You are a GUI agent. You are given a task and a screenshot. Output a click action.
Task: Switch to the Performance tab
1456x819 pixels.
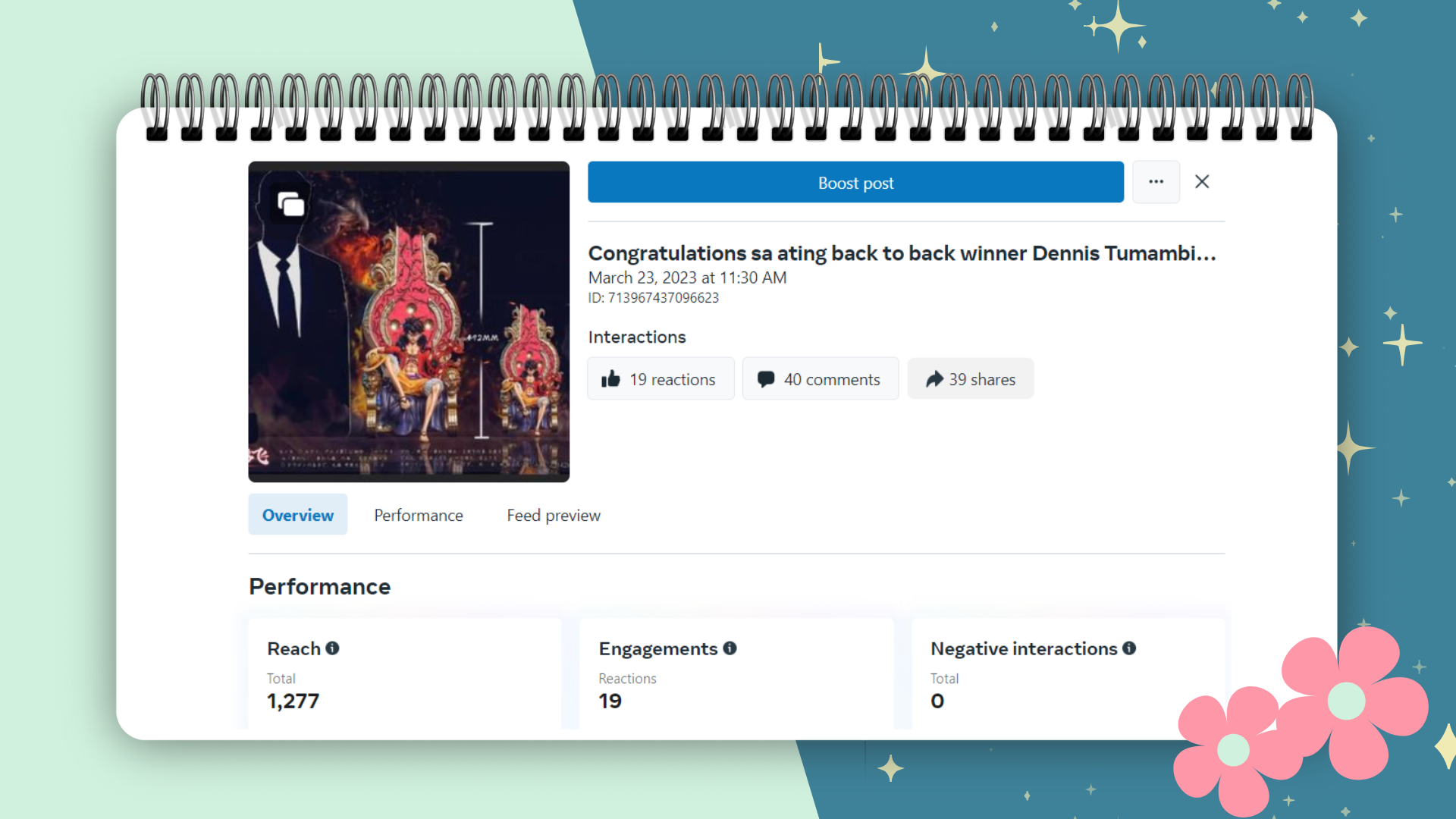click(x=419, y=515)
